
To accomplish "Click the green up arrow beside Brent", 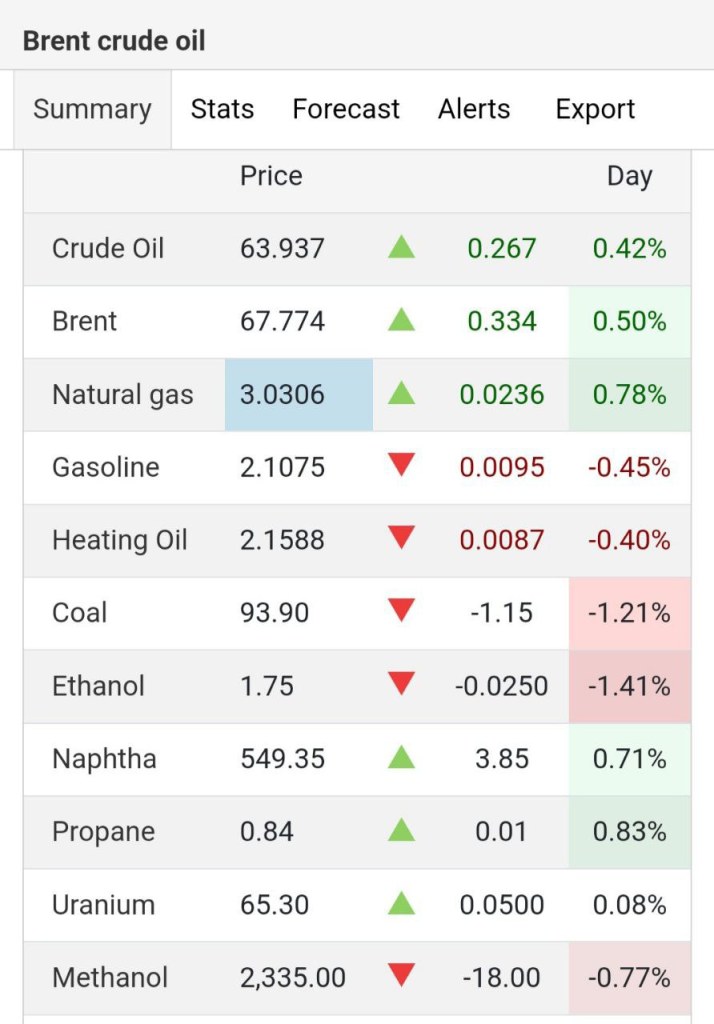I will click(x=401, y=320).
